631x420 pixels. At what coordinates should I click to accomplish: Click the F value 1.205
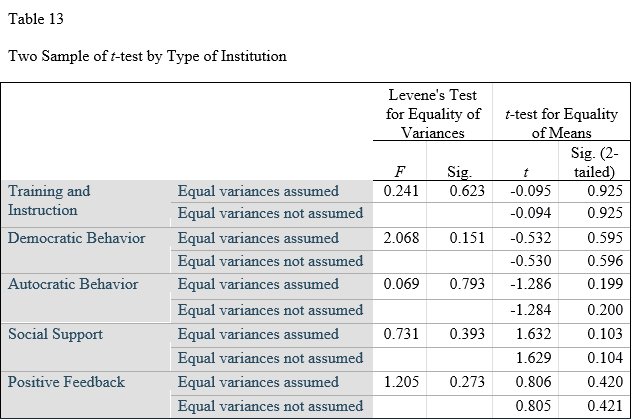[x=401, y=382]
